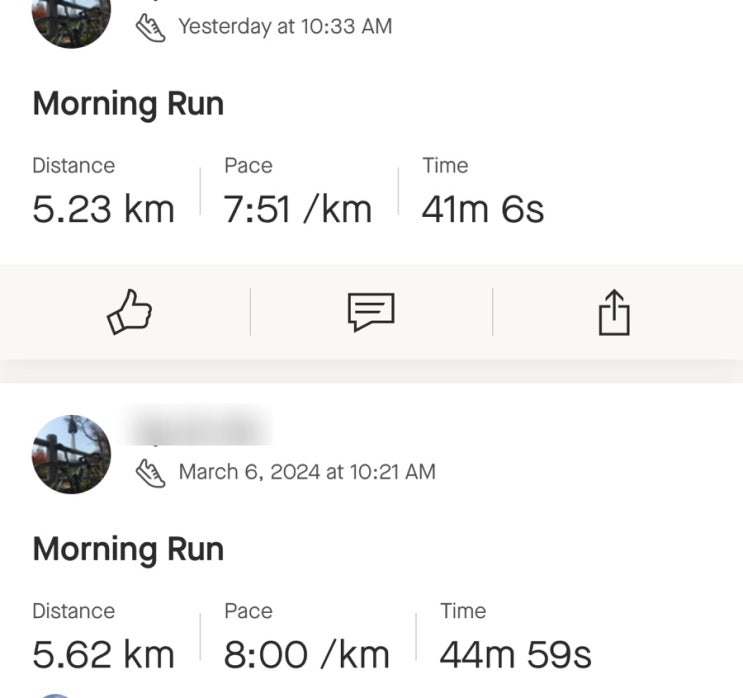The height and width of the screenshot is (698, 743).
Task: Open profile photo on yesterday's activity
Action: (71, 20)
